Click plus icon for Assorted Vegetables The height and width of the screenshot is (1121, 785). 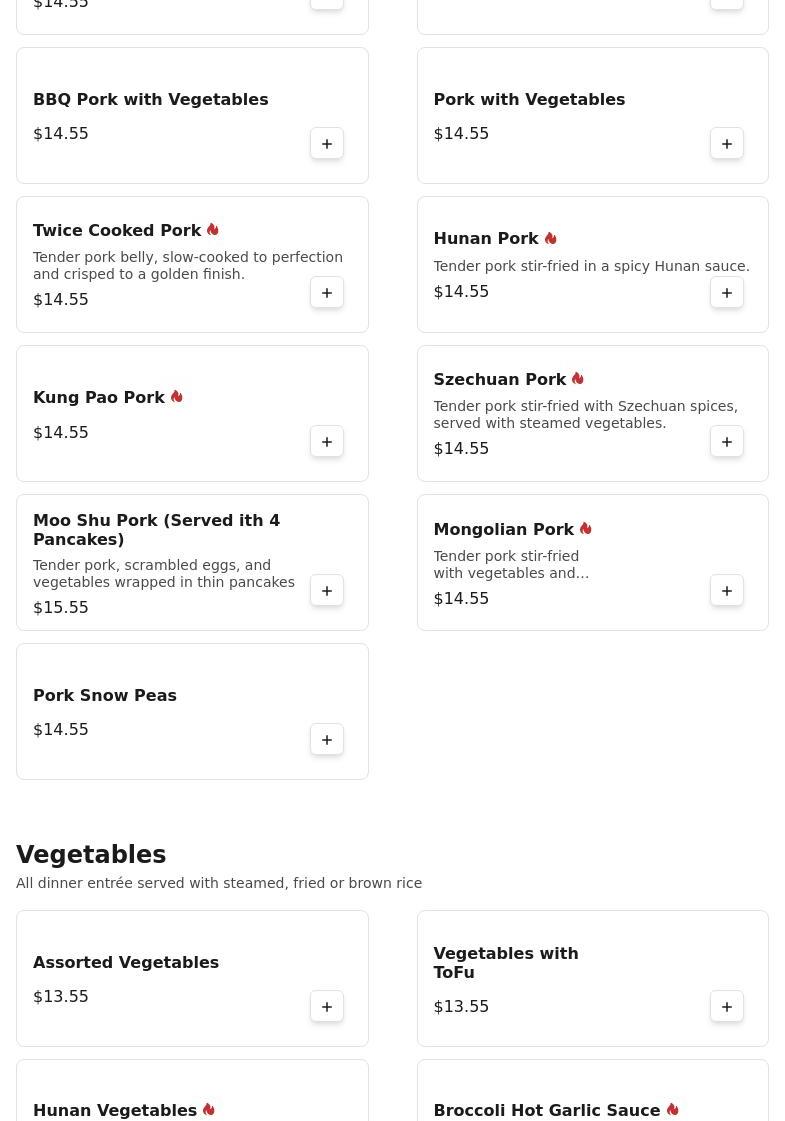click(327, 1007)
